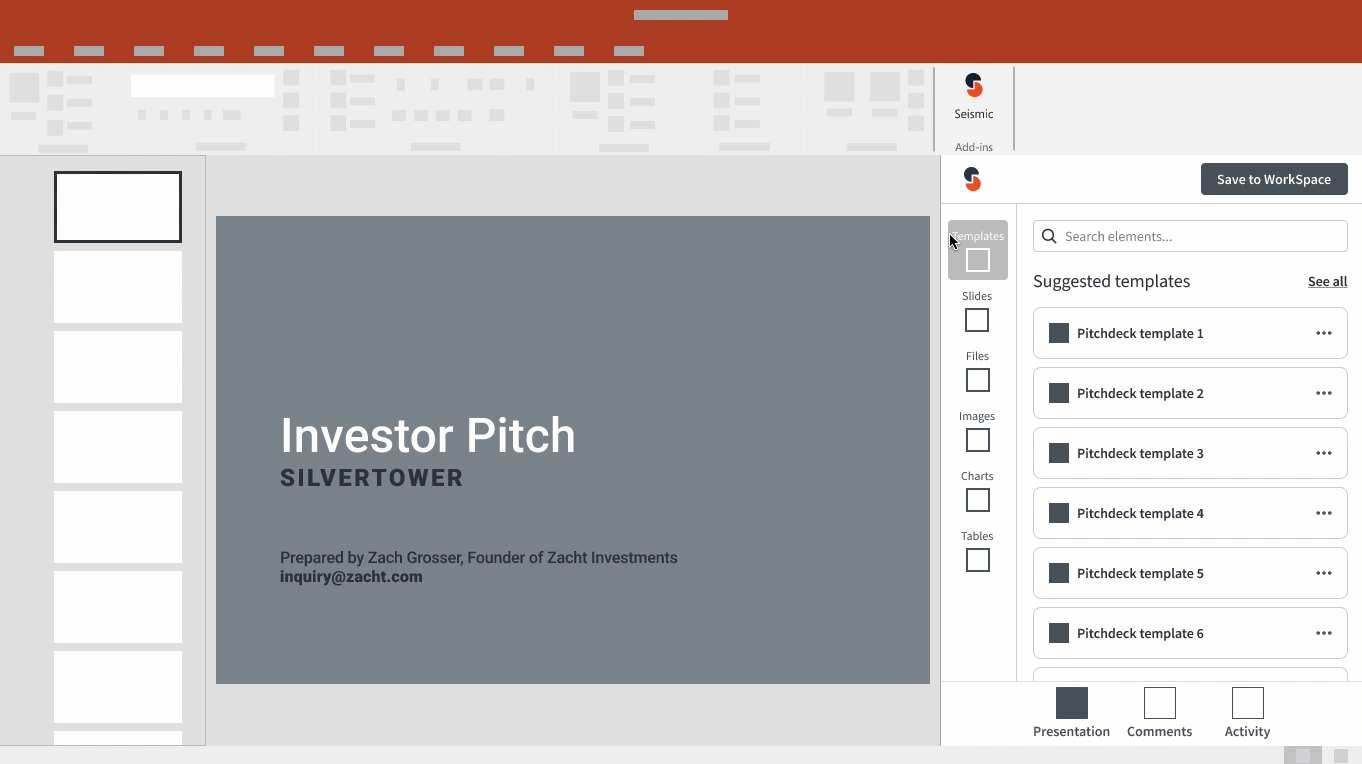Click the Seismic logo in the panel header

click(x=972, y=179)
